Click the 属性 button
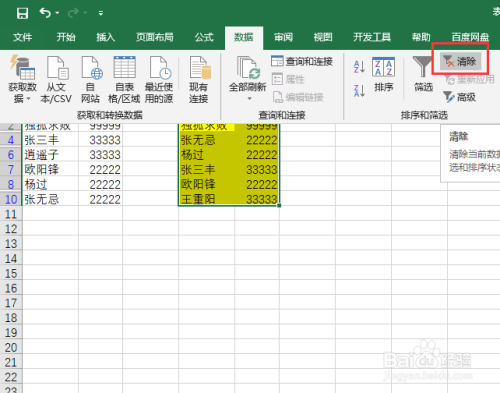 288,79
